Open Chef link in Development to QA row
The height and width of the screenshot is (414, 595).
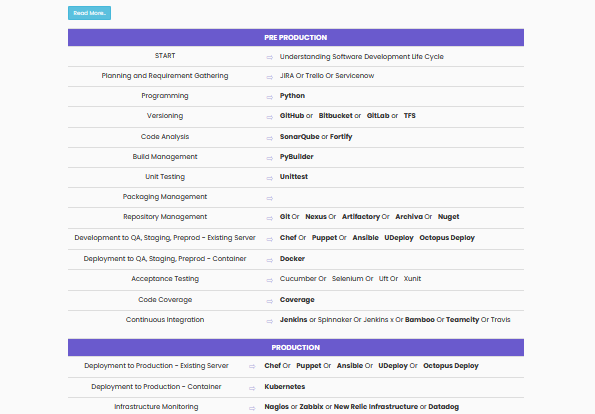tap(288, 238)
